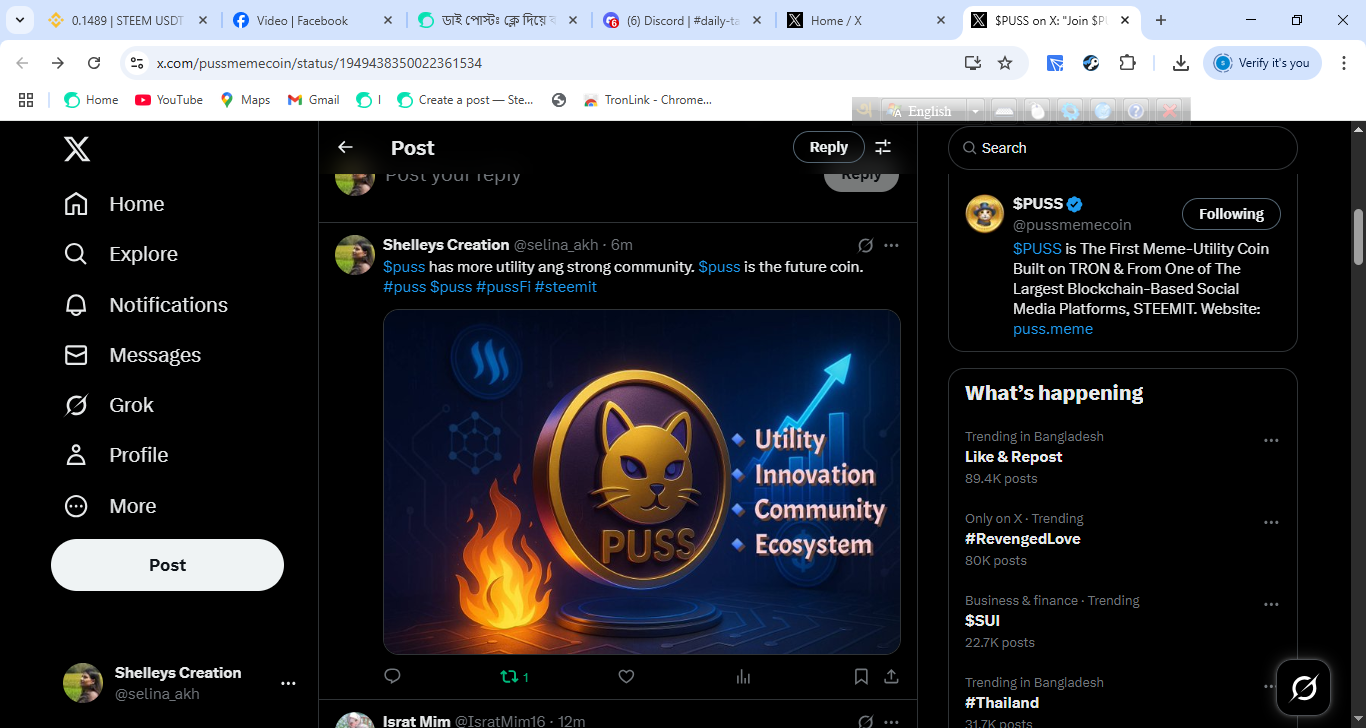Bookmark the Shelleys Creation post
Image resolution: width=1366 pixels, height=728 pixels.
pyautogui.click(x=861, y=676)
